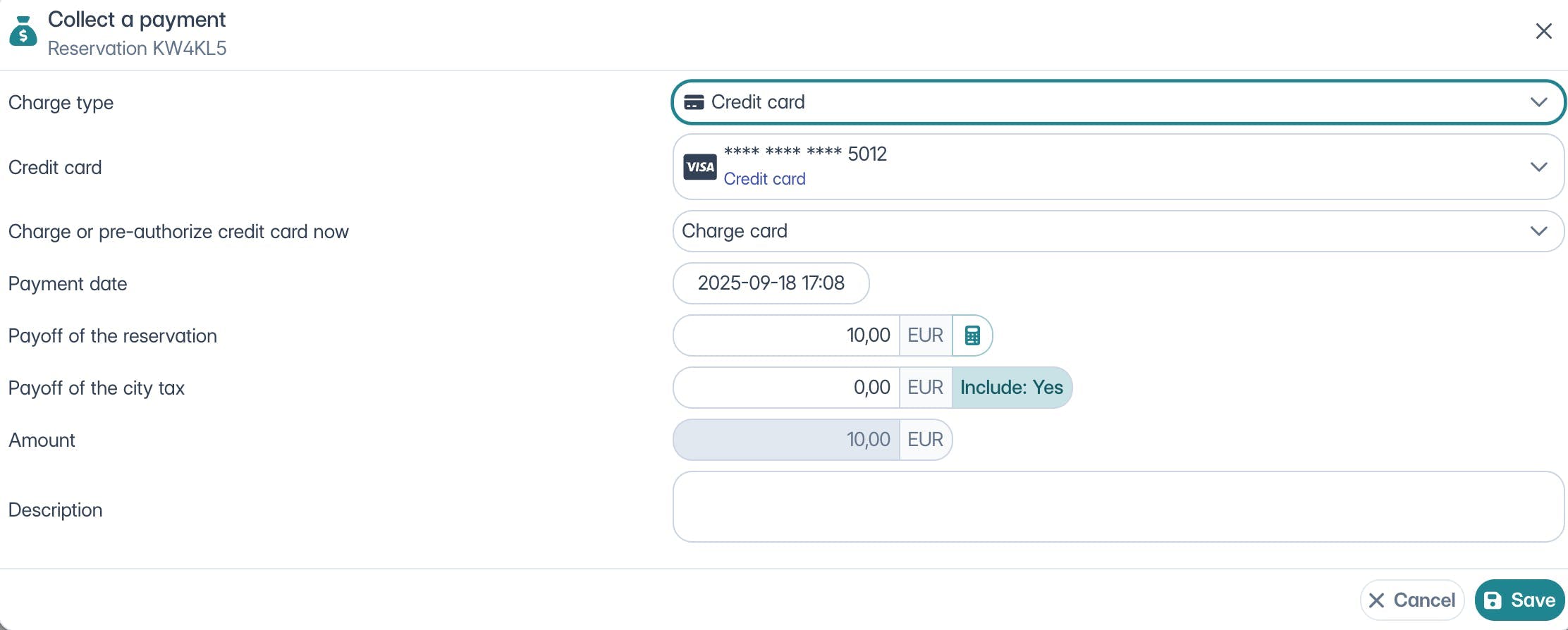
Task: Toggle the Include: Yes city tax option
Action: [1011, 388]
